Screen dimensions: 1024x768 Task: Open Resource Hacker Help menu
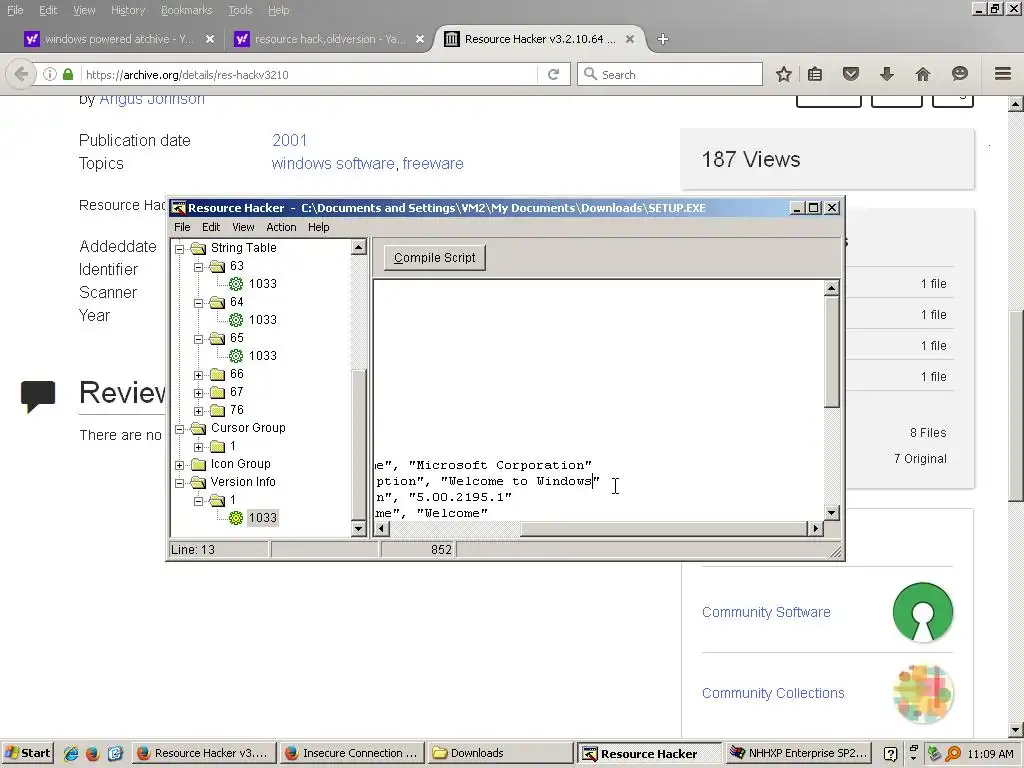[319, 227]
